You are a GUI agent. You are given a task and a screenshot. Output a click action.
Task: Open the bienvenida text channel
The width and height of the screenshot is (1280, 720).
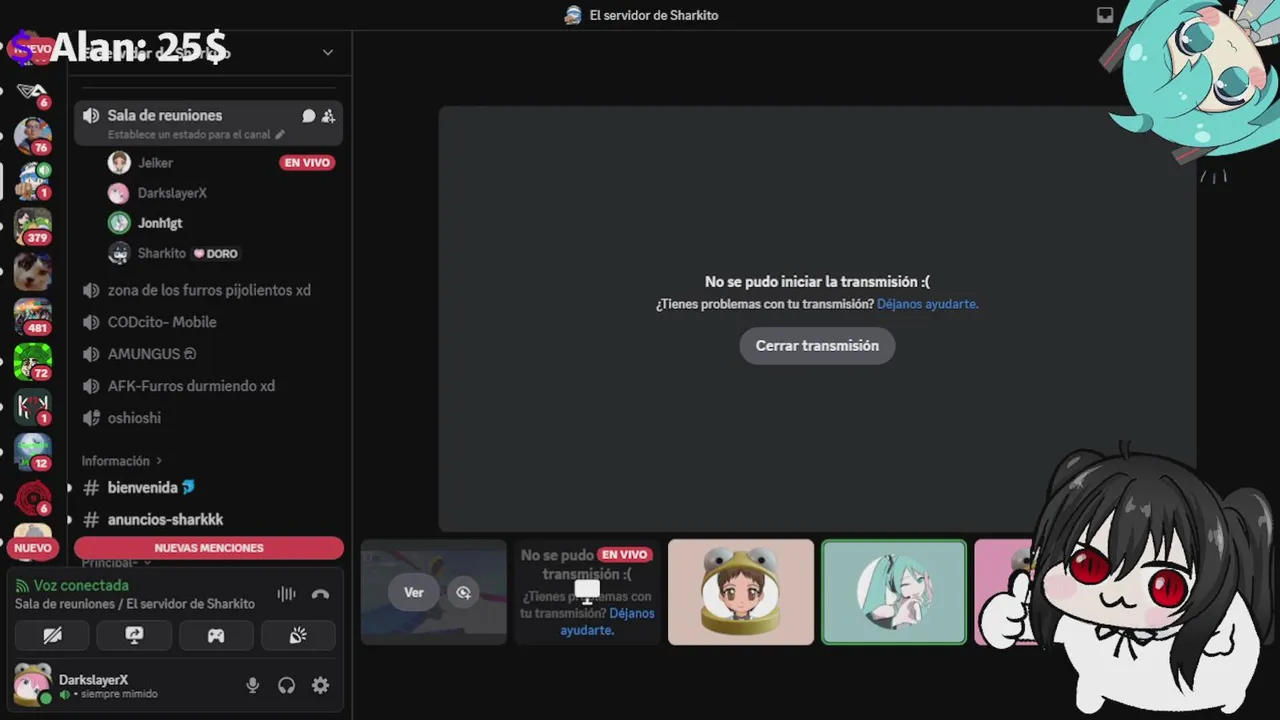208,488
